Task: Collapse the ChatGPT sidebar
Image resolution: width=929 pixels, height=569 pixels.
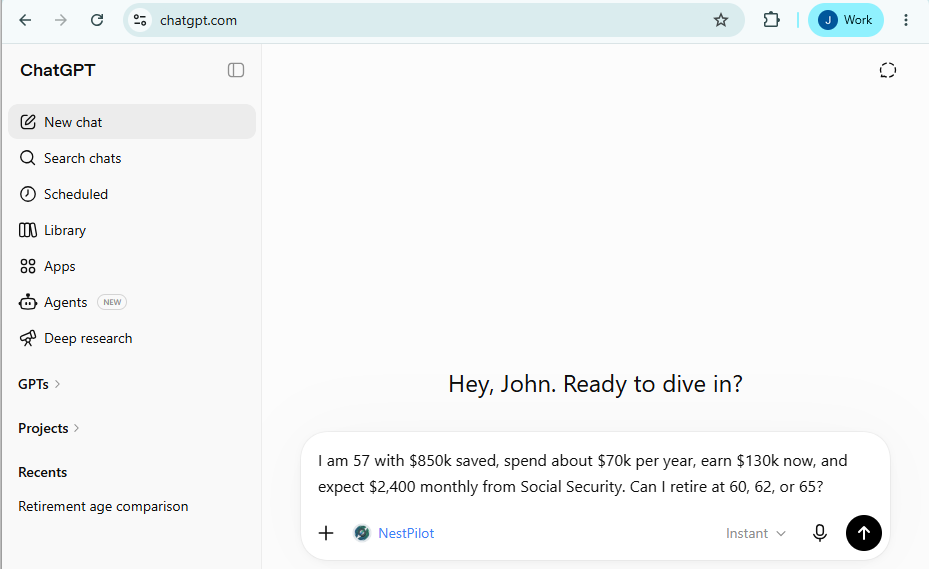Action: (x=236, y=70)
